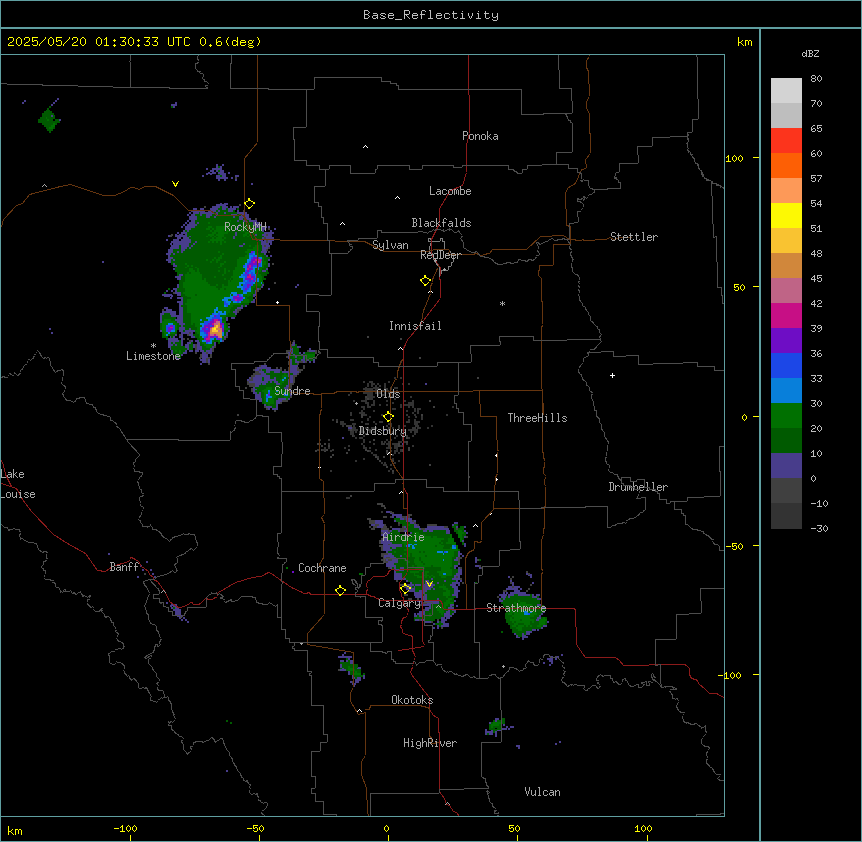Click the 45 value in the dBZ legend
862x842 pixels.
coord(816,278)
